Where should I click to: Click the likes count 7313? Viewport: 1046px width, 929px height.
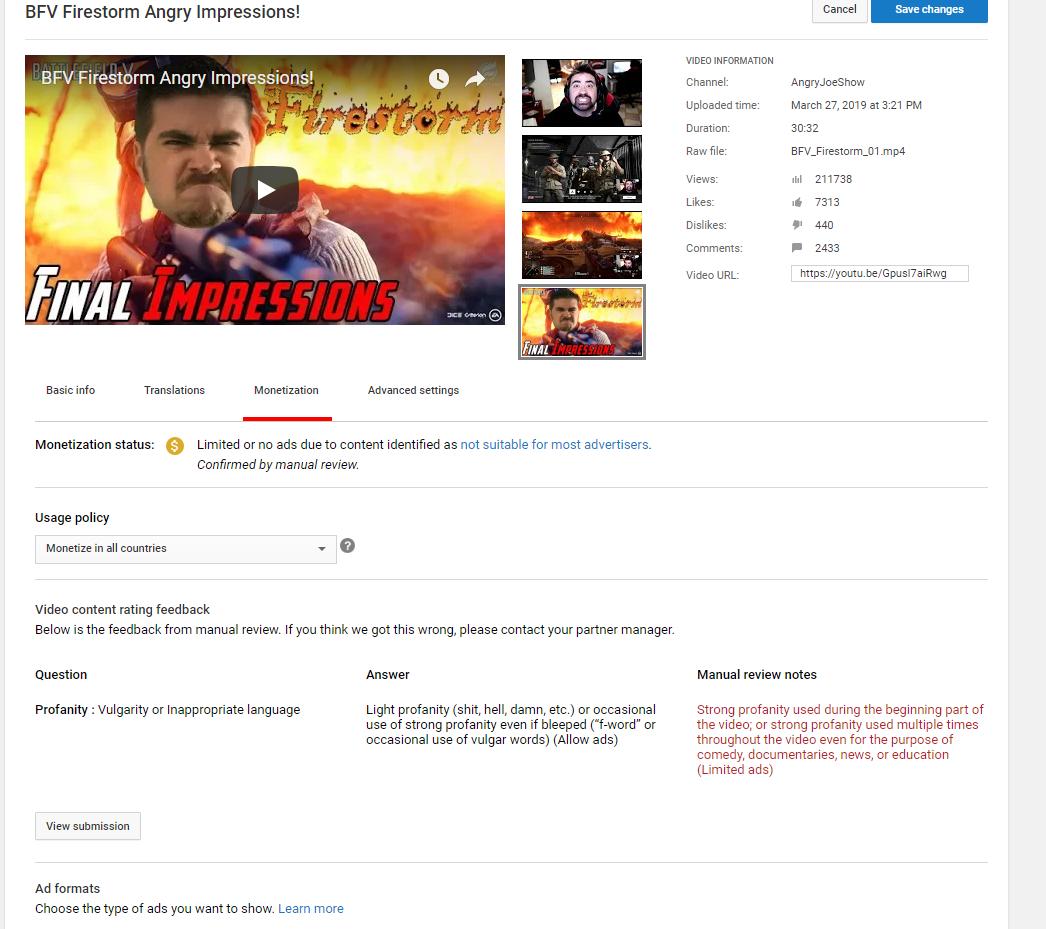coord(827,202)
